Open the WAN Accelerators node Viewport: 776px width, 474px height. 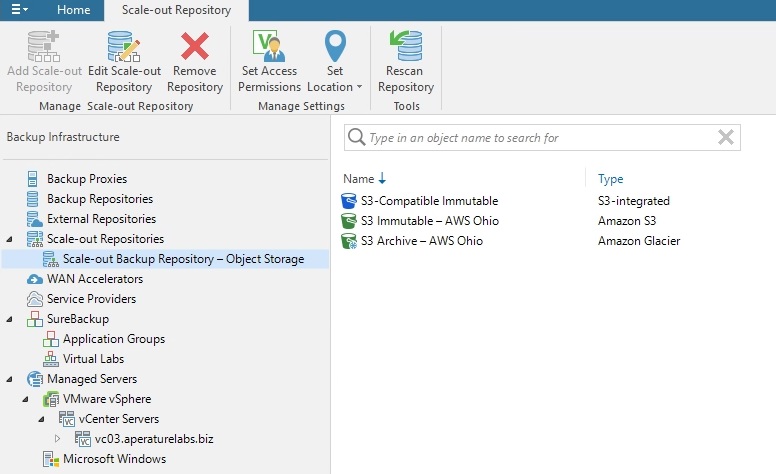point(95,279)
